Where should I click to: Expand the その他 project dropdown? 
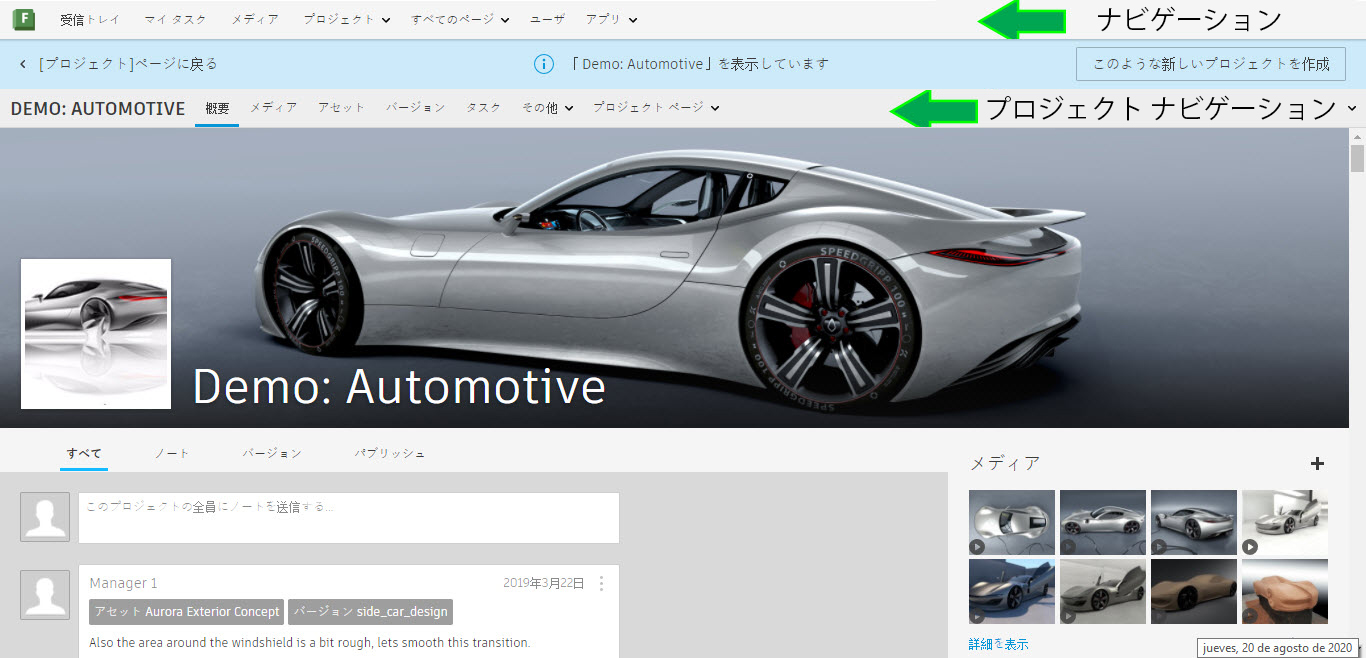[547, 108]
